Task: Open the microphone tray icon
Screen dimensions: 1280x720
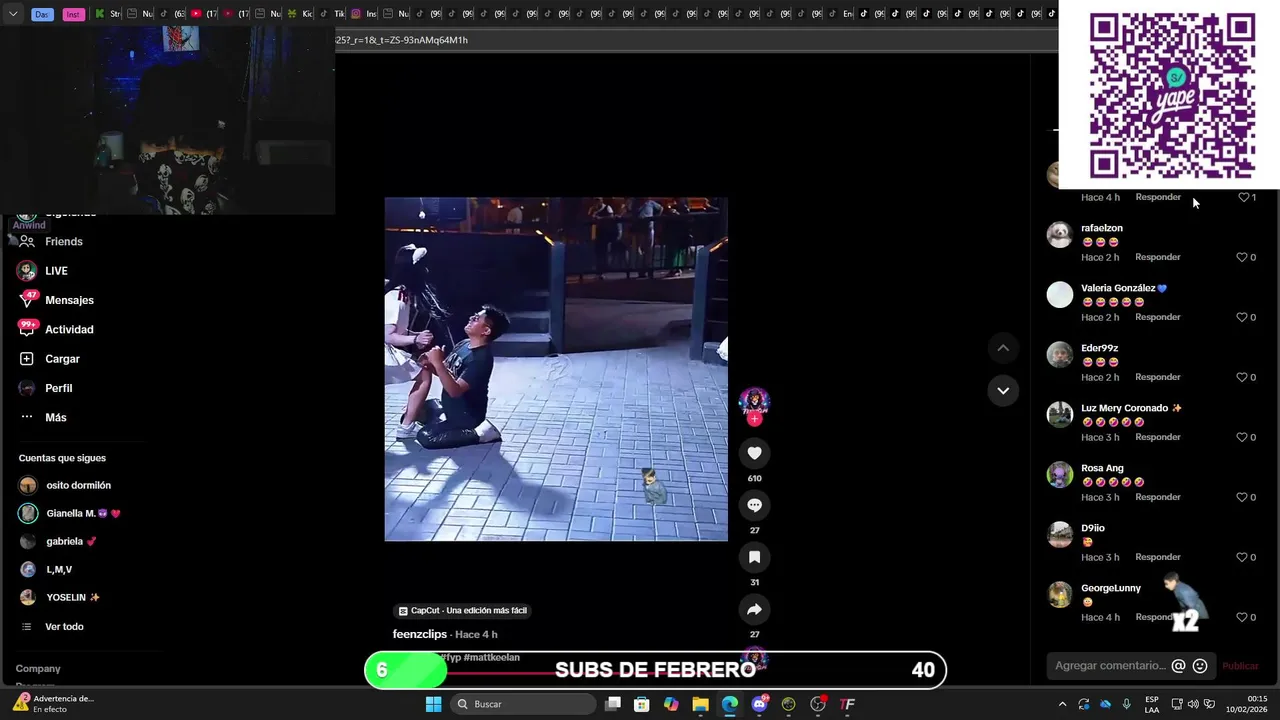Action: pos(1127,704)
